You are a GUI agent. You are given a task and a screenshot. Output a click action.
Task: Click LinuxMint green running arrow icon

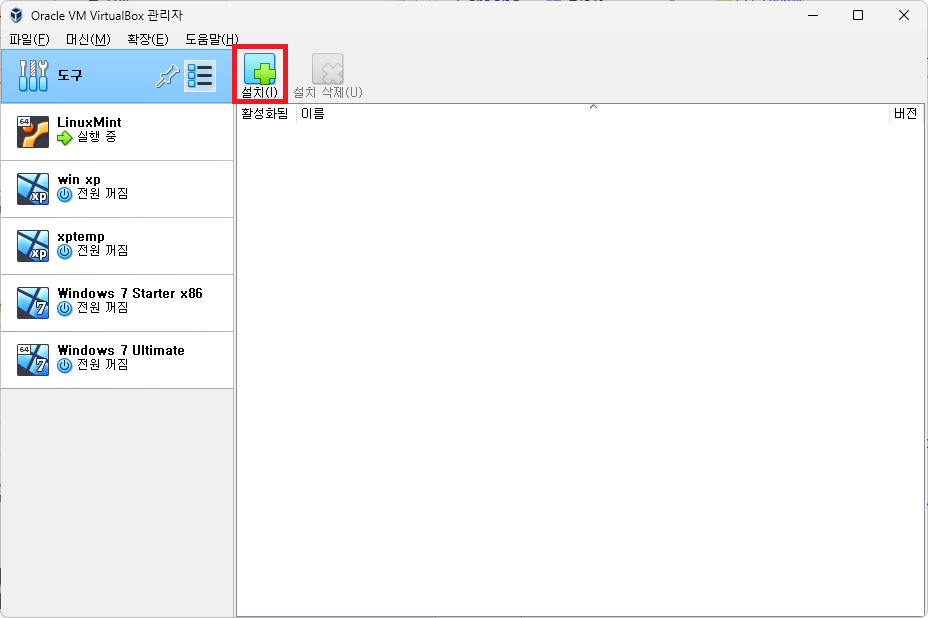65,139
